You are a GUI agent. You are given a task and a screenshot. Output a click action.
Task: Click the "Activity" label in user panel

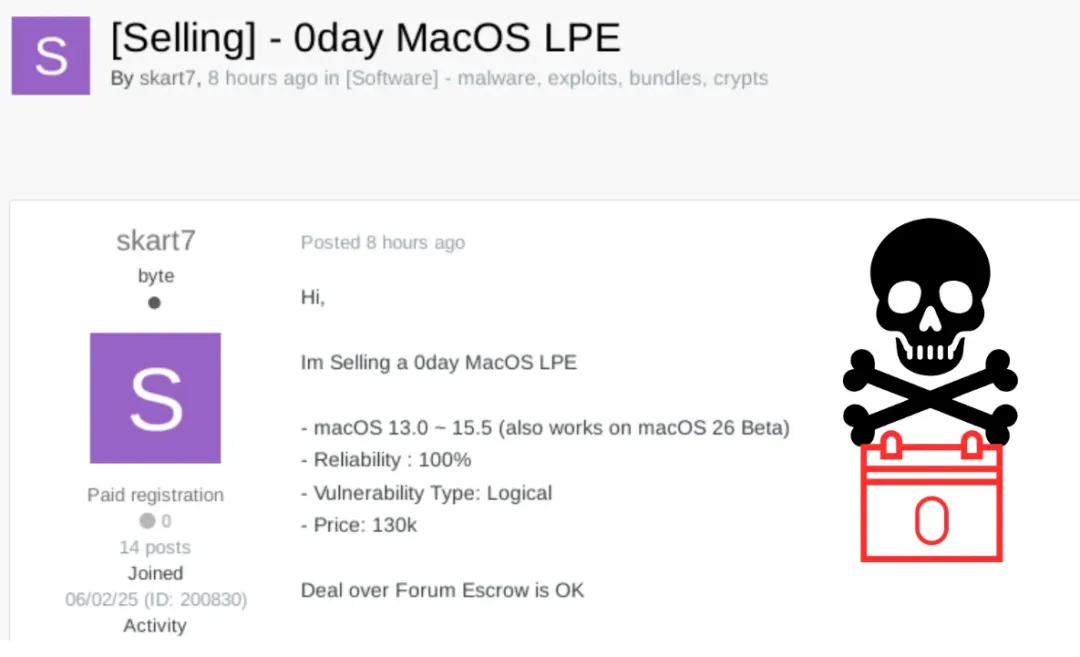click(x=155, y=625)
